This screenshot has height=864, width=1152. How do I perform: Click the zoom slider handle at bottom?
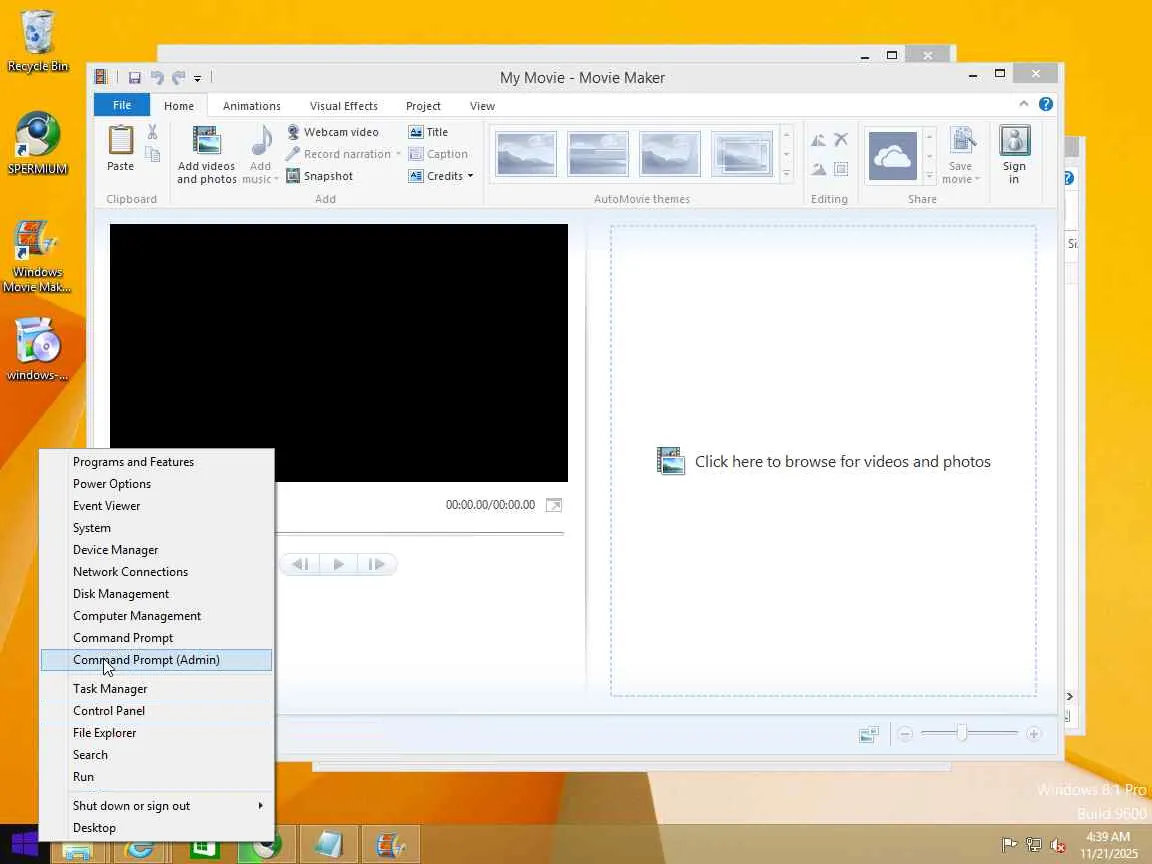pyautogui.click(x=962, y=732)
